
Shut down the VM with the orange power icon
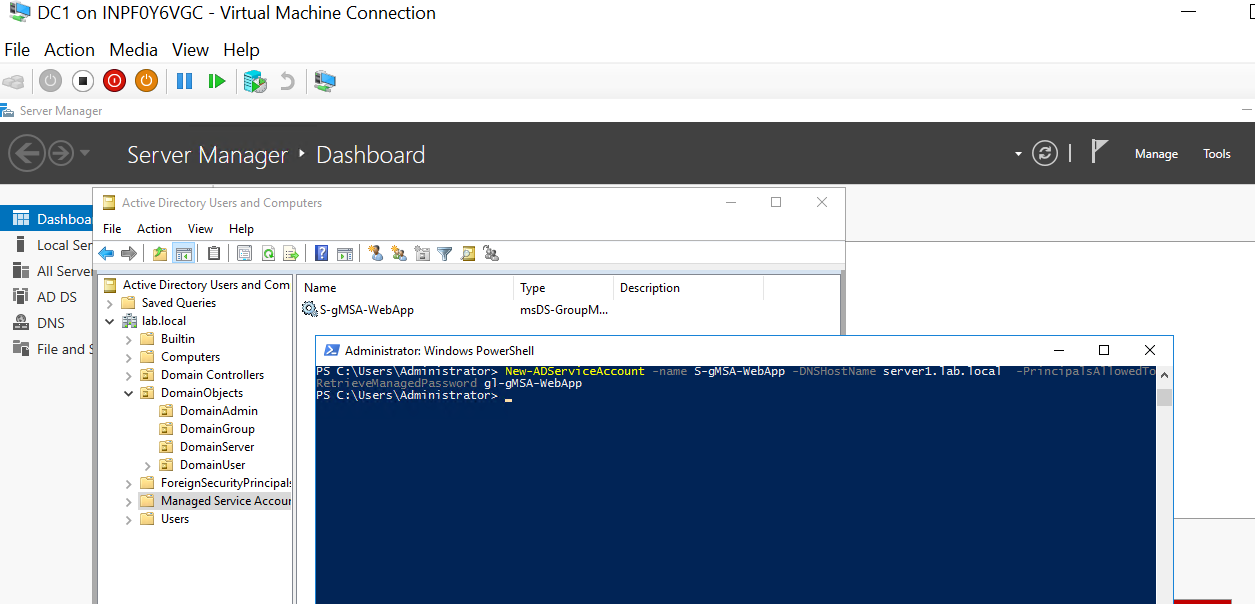tap(146, 81)
